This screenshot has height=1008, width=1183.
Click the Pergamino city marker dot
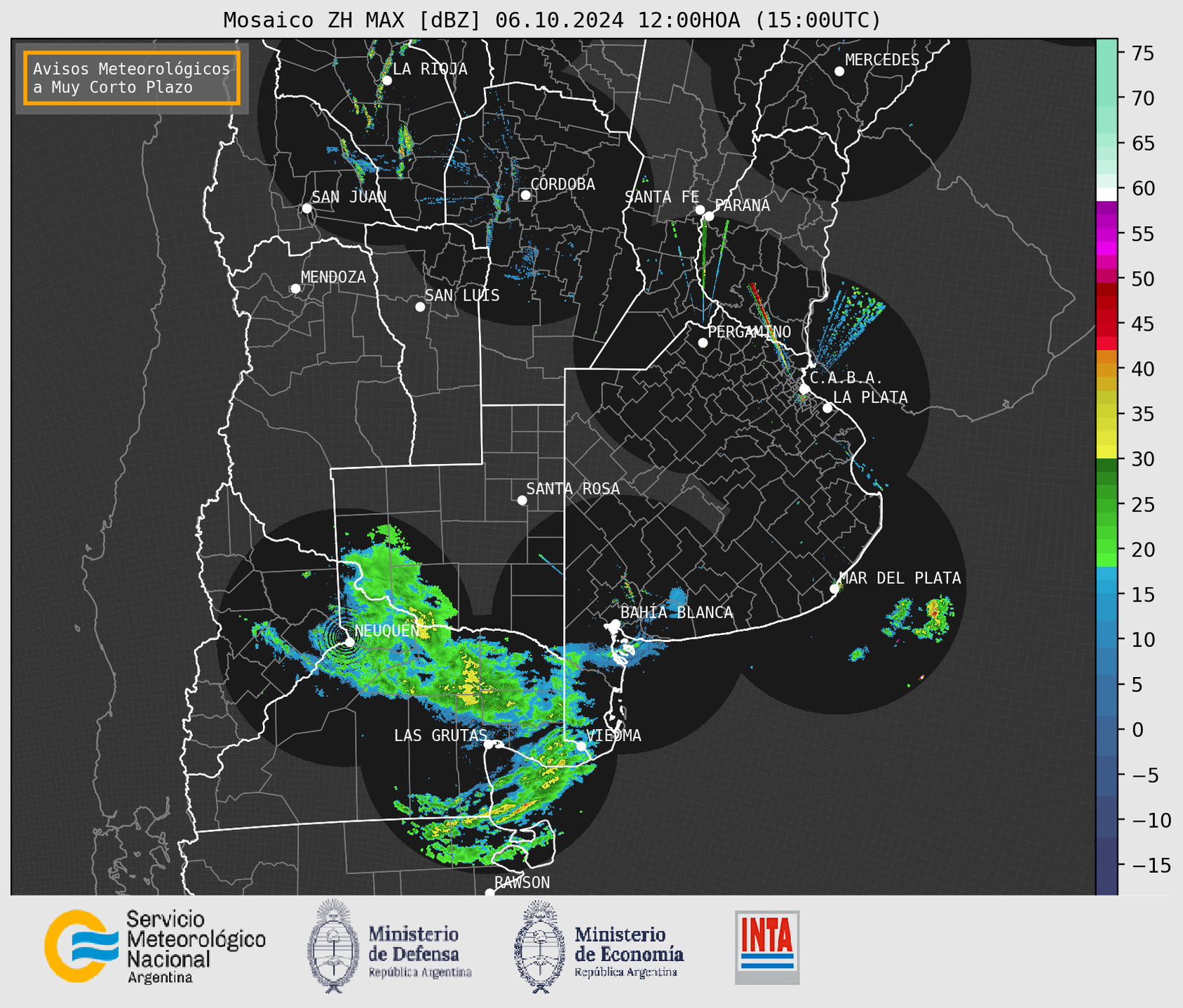(x=703, y=343)
